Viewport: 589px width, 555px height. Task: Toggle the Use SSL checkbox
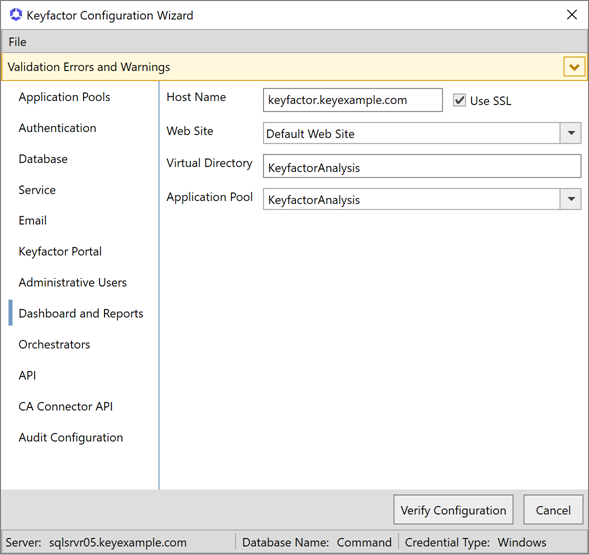pyautogui.click(x=459, y=100)
